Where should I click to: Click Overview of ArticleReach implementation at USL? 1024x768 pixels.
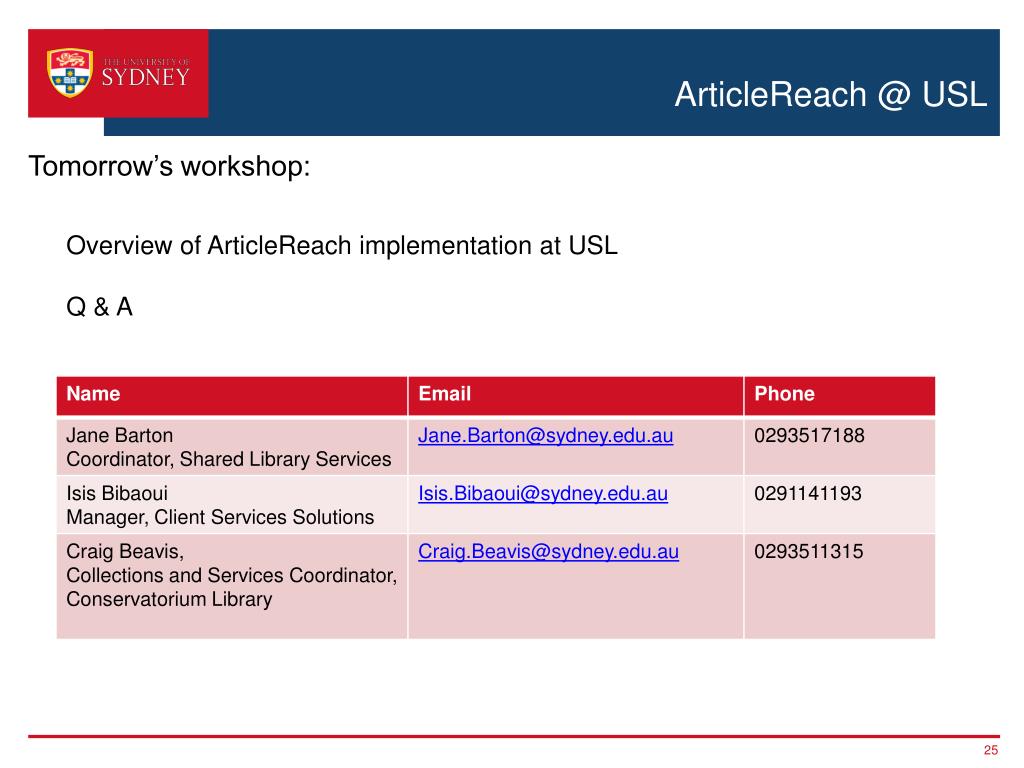click(342, 246)
